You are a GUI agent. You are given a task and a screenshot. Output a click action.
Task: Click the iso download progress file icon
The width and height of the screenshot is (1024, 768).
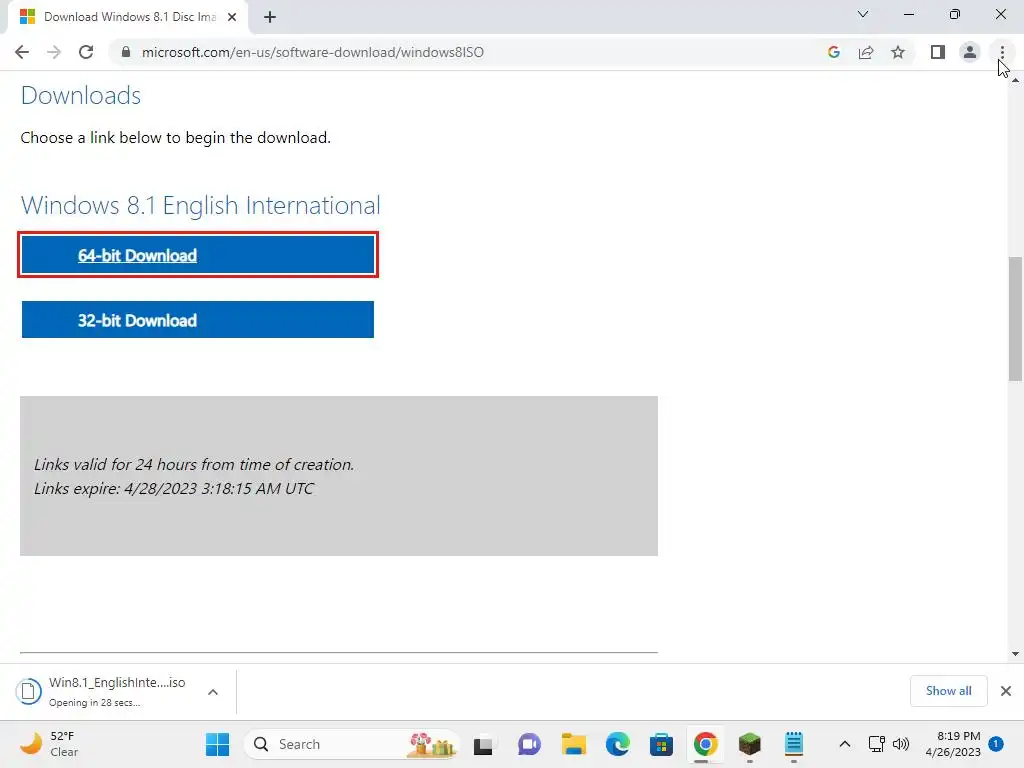[28, 692]
